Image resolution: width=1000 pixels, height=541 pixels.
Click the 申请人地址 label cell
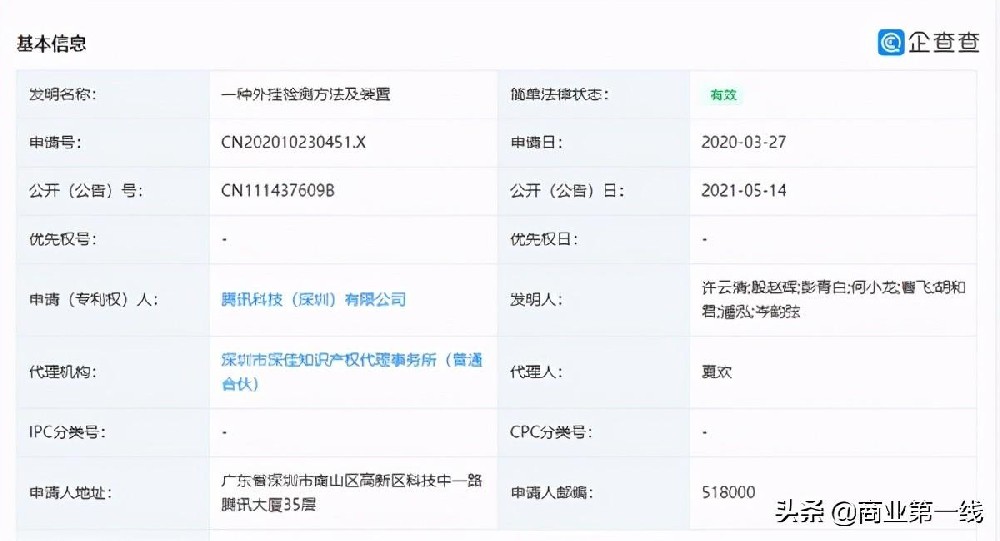113,493
